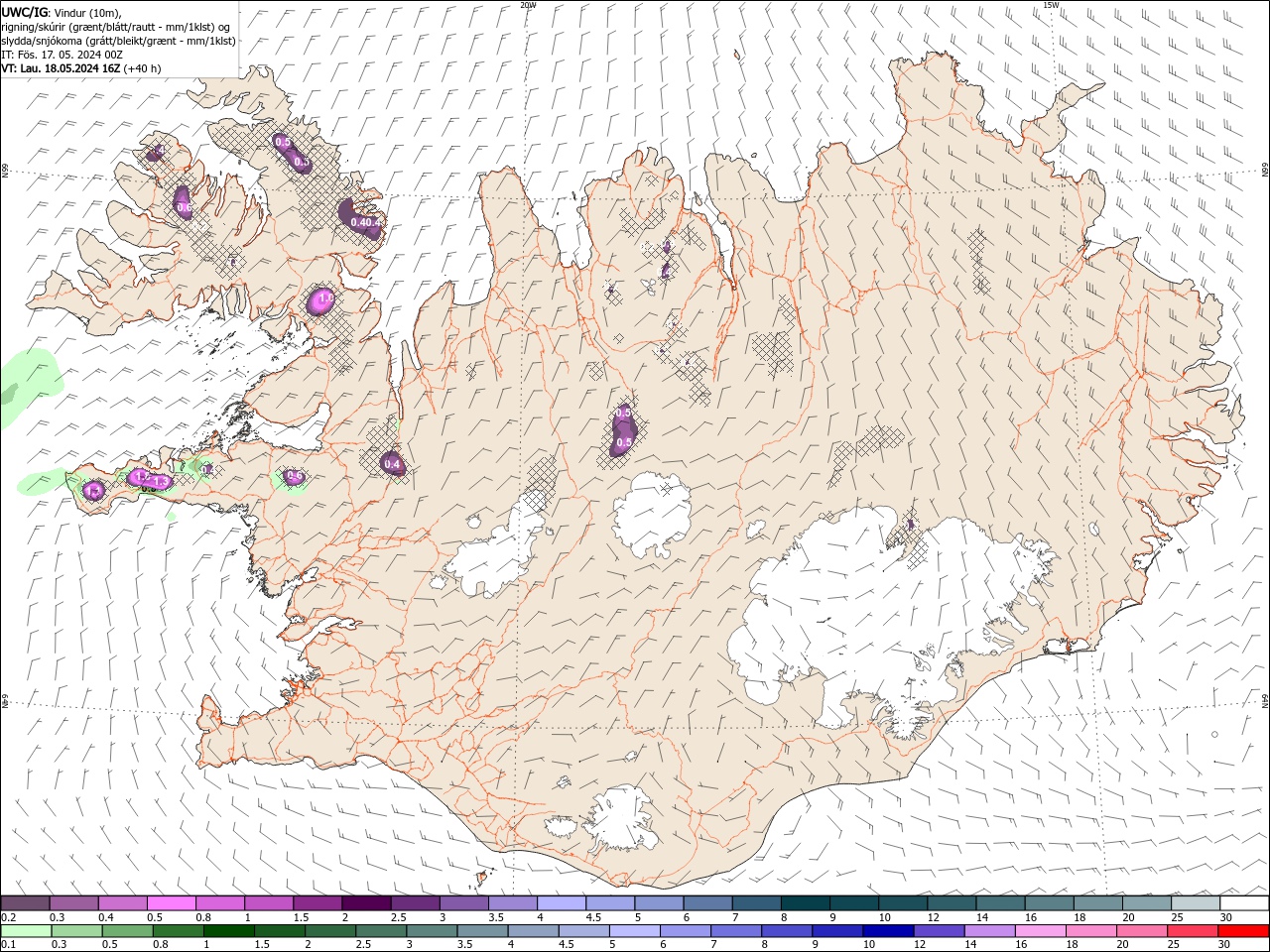This screenshot has width=1270, height=952.
Task: Click the UWC/IG title text
Action: point(25,12)
